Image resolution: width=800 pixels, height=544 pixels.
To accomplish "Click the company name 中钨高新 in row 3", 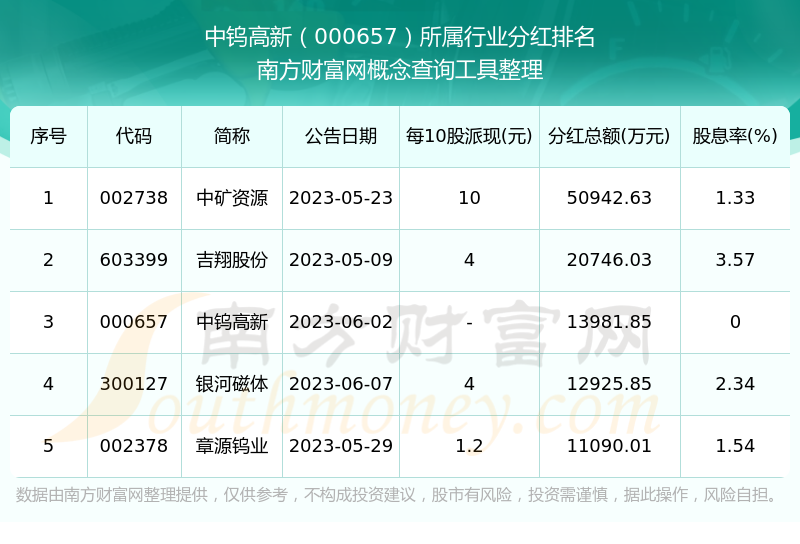I will click(x=232, y=322).
